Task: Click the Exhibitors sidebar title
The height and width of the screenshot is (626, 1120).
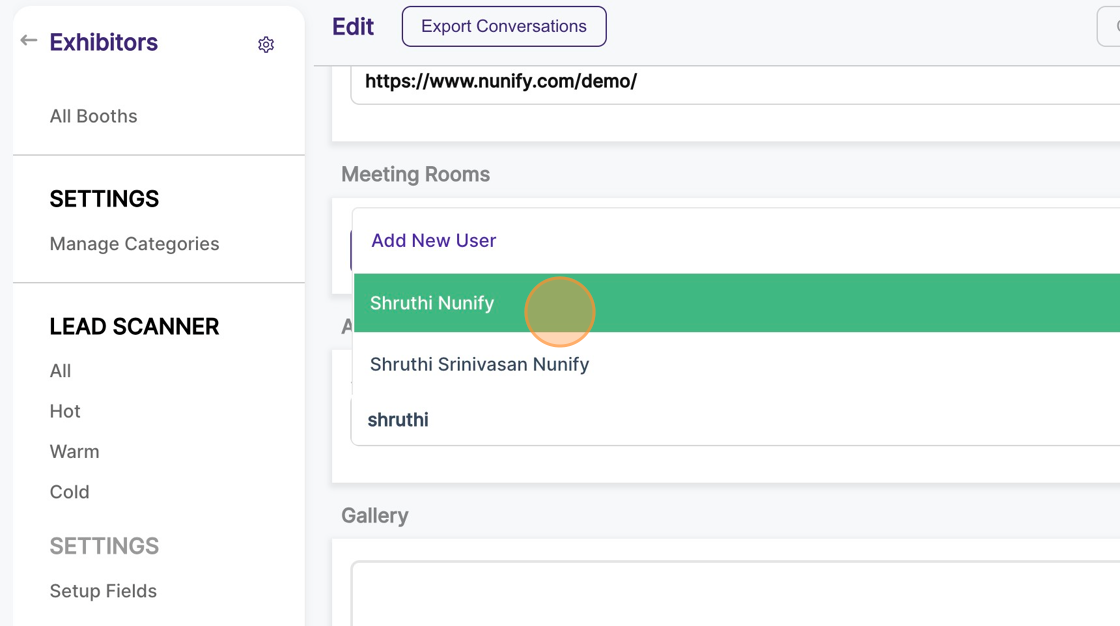Action: (104, 42)
